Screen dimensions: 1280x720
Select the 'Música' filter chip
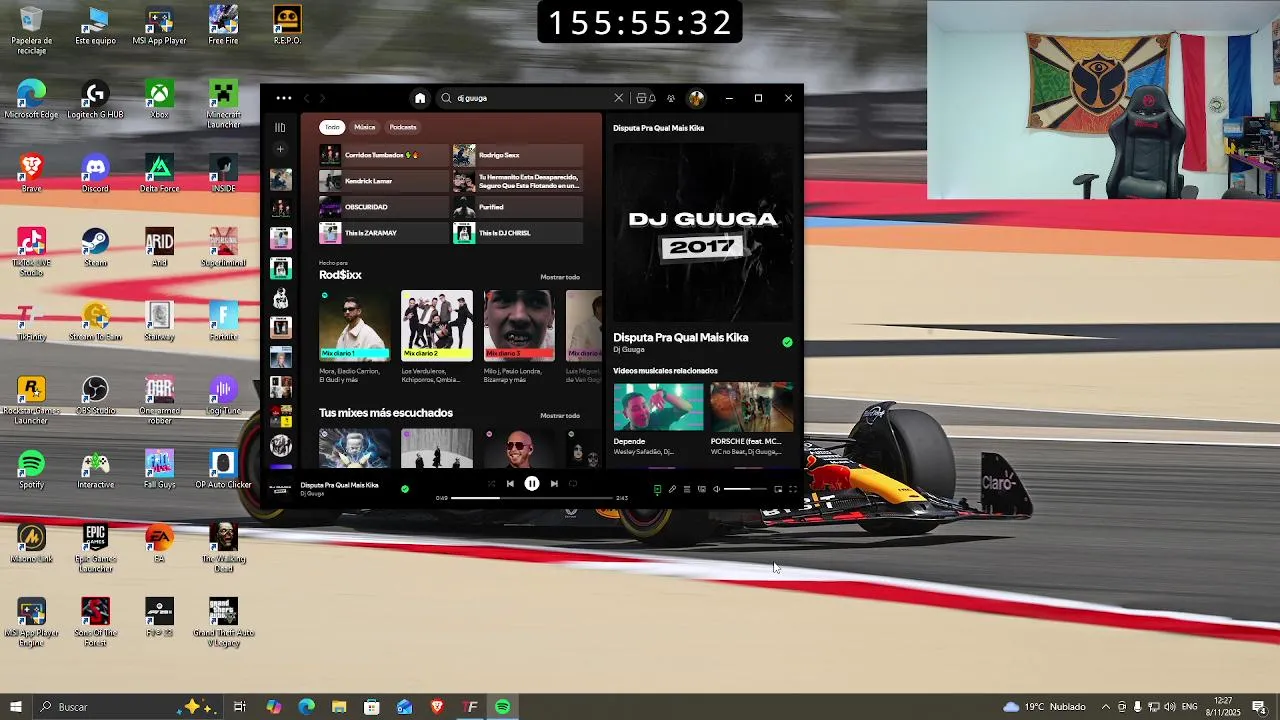tap(364, 127)
